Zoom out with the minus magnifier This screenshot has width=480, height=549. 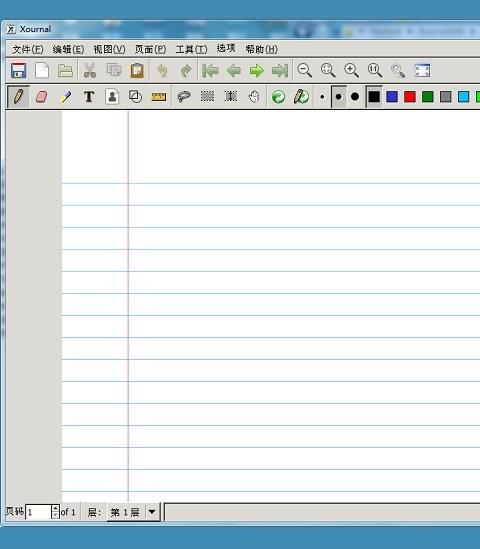coord(304,70)
